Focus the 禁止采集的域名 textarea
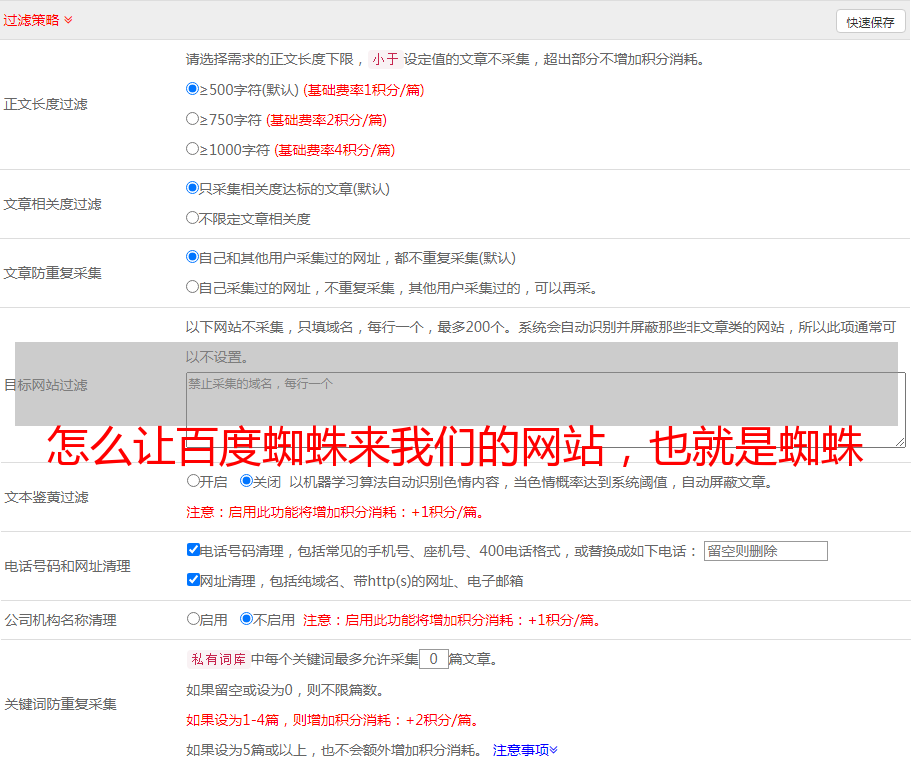Screen dimensions: 912x768 coord(546,410)
